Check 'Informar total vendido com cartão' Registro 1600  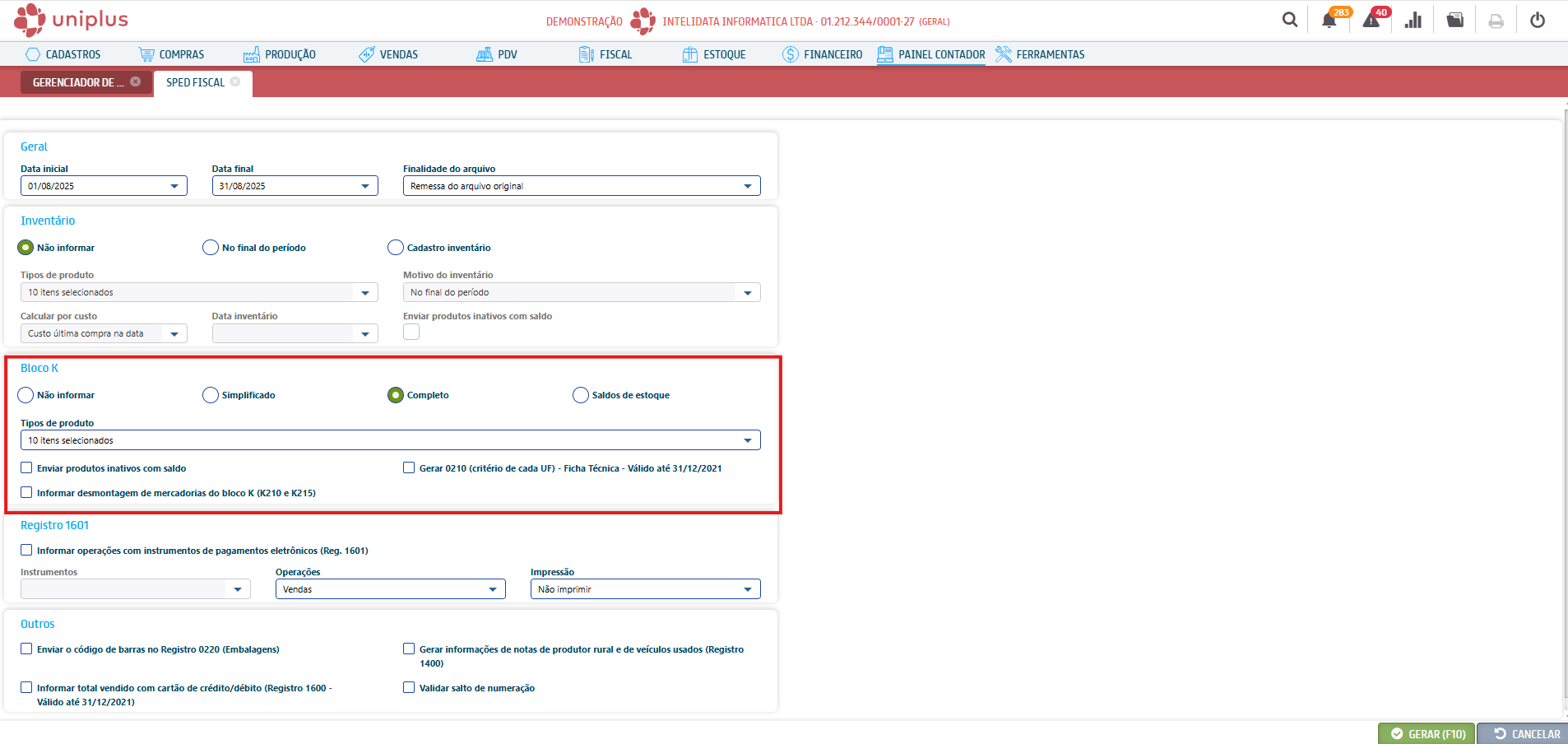[x=26, y=687]
